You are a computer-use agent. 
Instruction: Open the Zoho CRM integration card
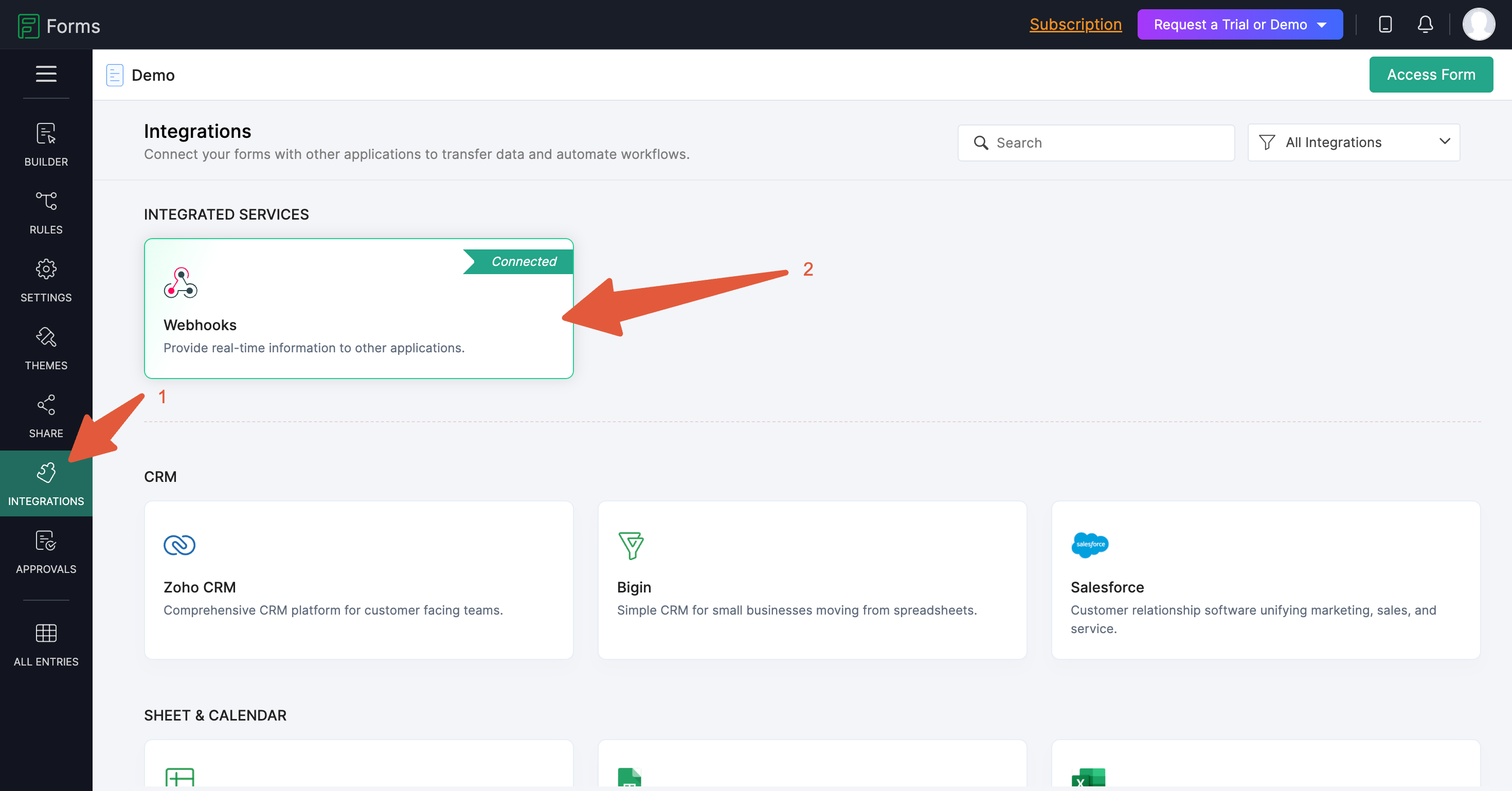358,580
